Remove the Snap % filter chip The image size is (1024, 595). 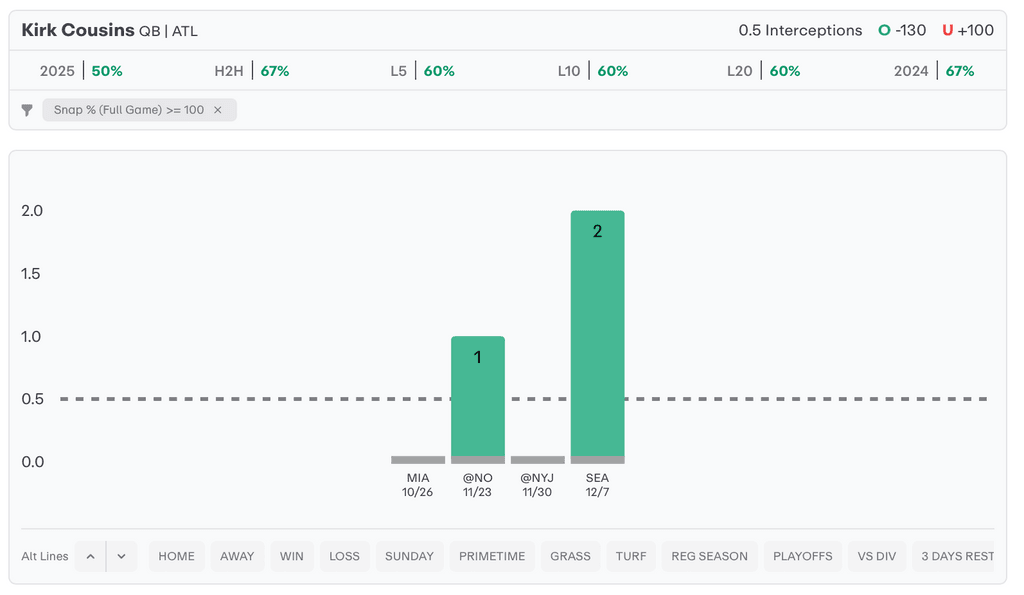point(218,110)
